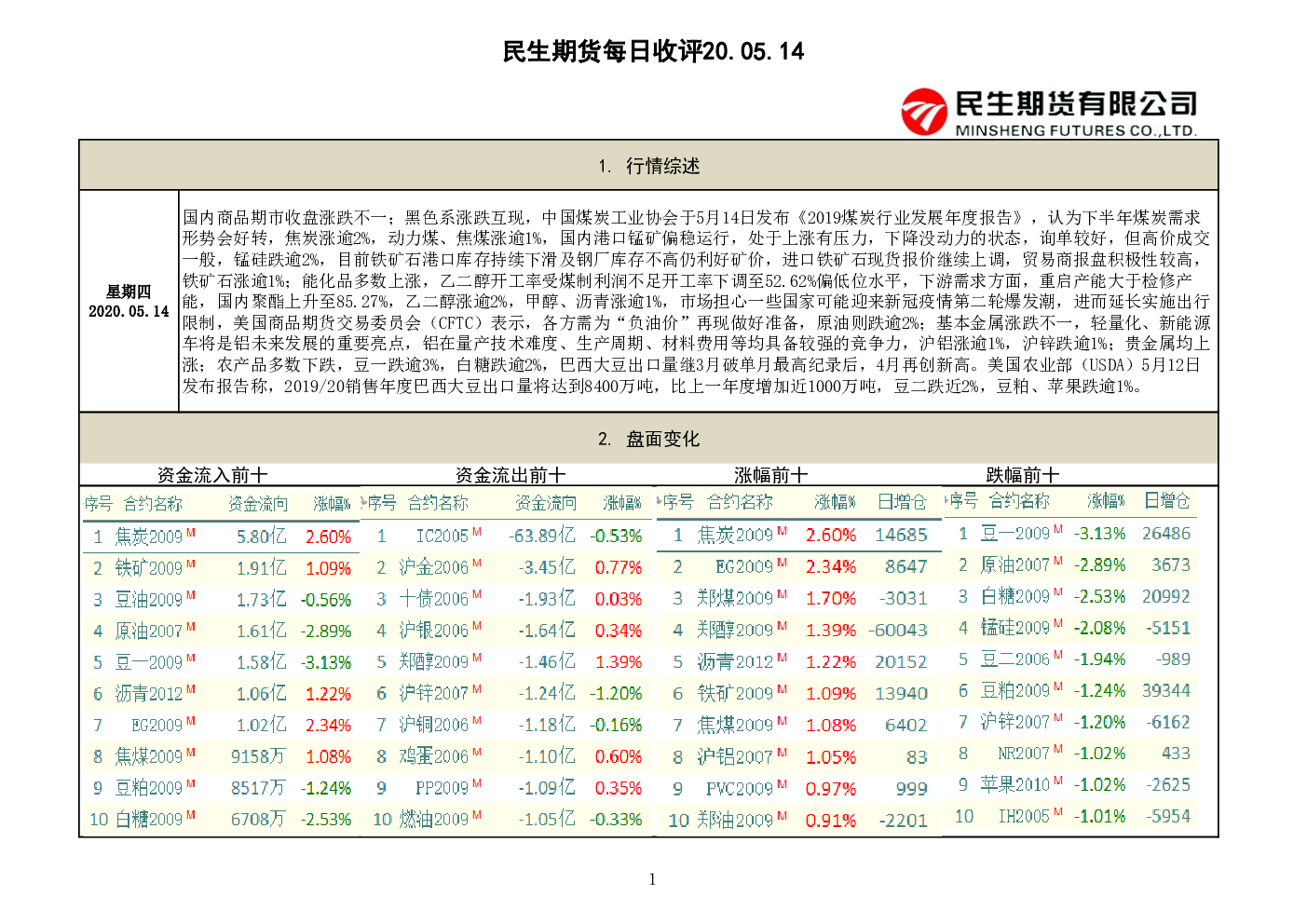Click the M marker next to 豆一2009 in losers list

(x=1057, y=529)
